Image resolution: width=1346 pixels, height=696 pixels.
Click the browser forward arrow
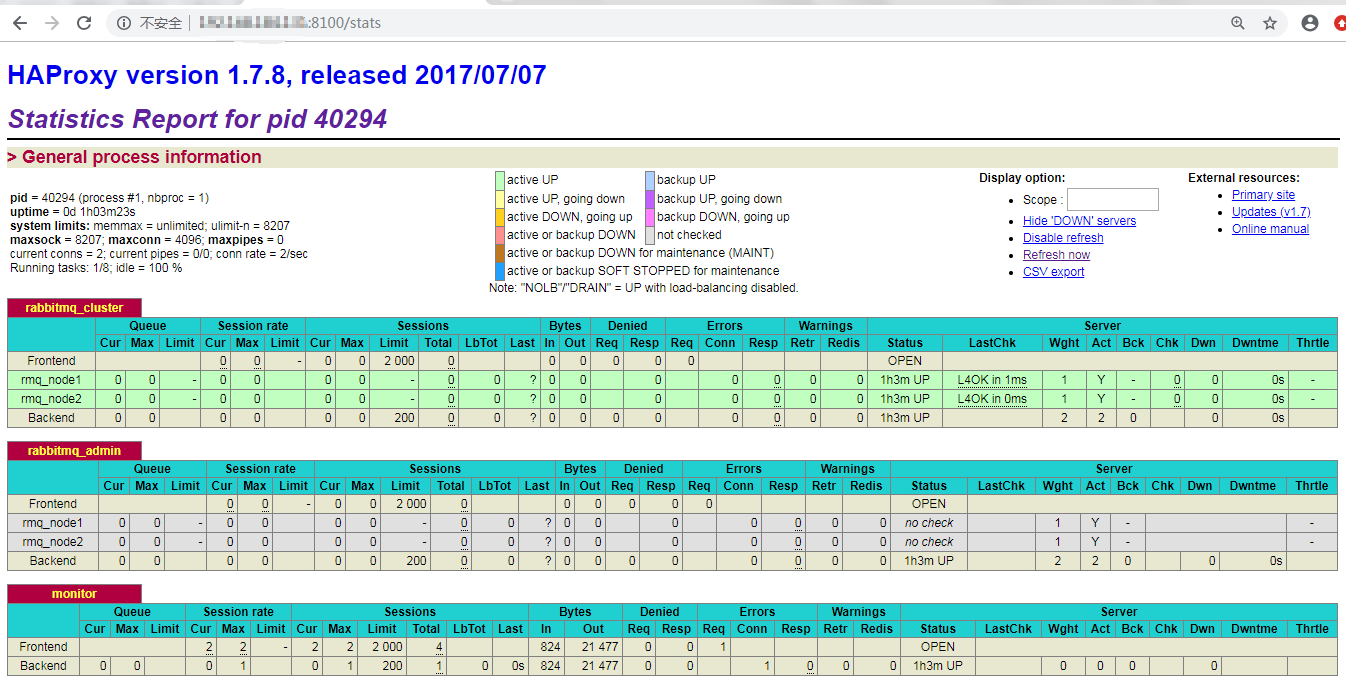tap(52, 23)
